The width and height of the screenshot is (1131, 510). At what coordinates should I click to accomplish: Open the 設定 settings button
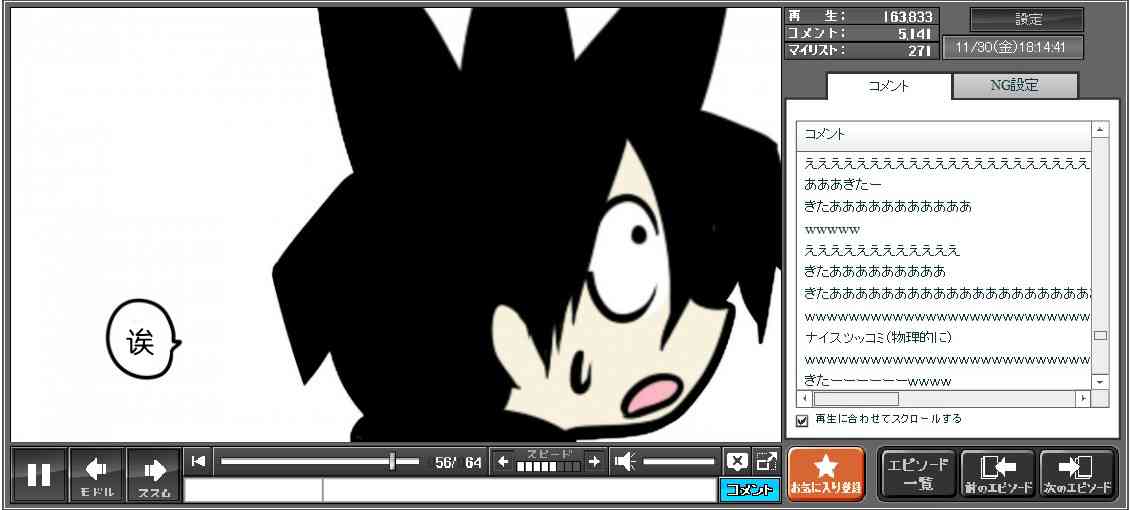(1027, 20)
